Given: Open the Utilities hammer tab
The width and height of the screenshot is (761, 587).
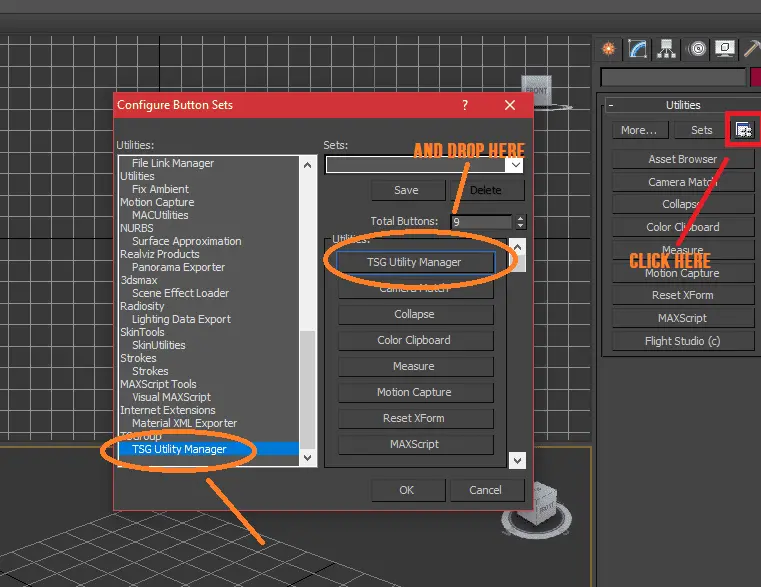Looking at the screenshot, I should [x=752, y=49].
